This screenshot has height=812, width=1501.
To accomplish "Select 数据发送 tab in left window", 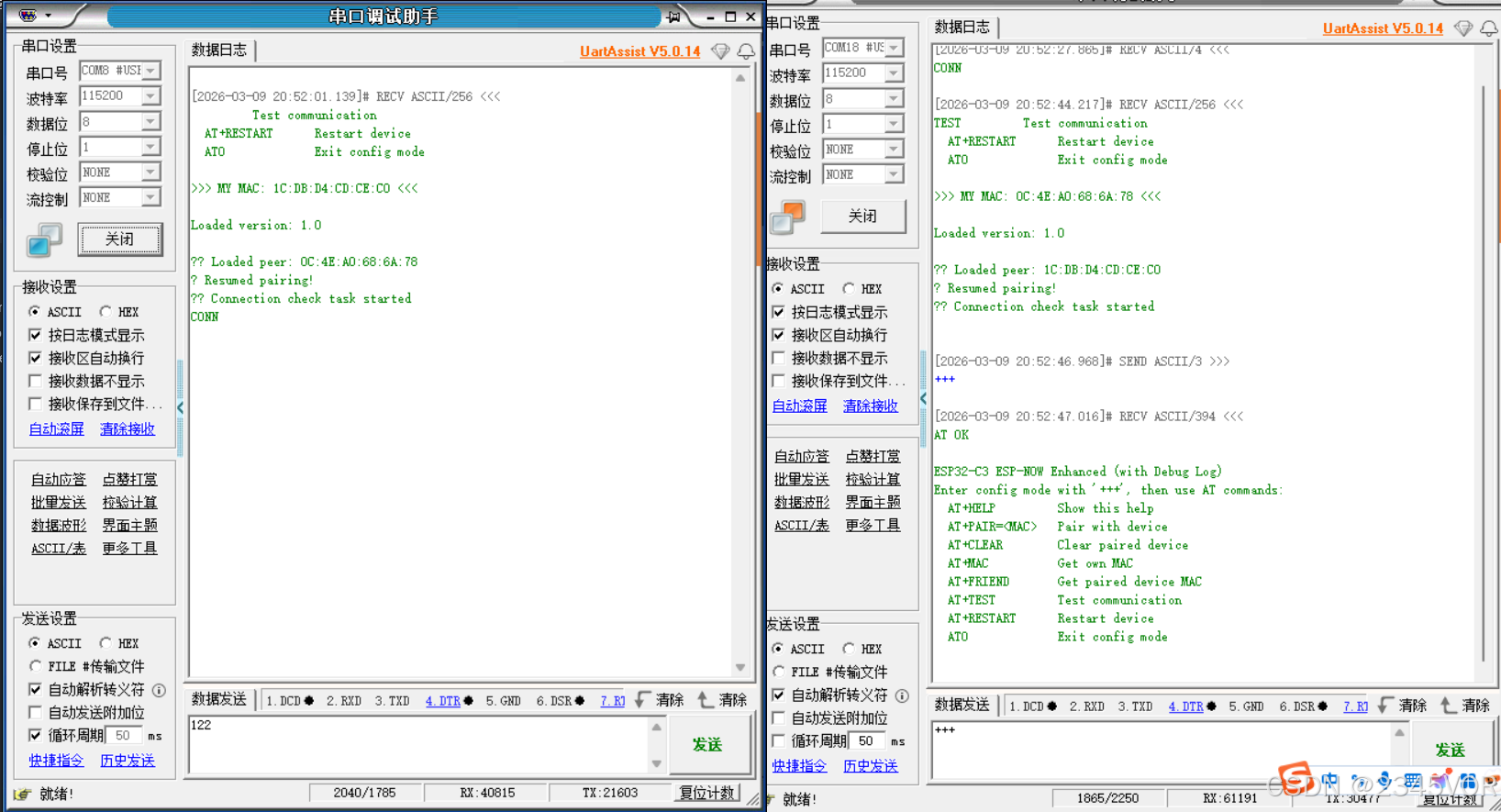I will [x=219, y=699].
